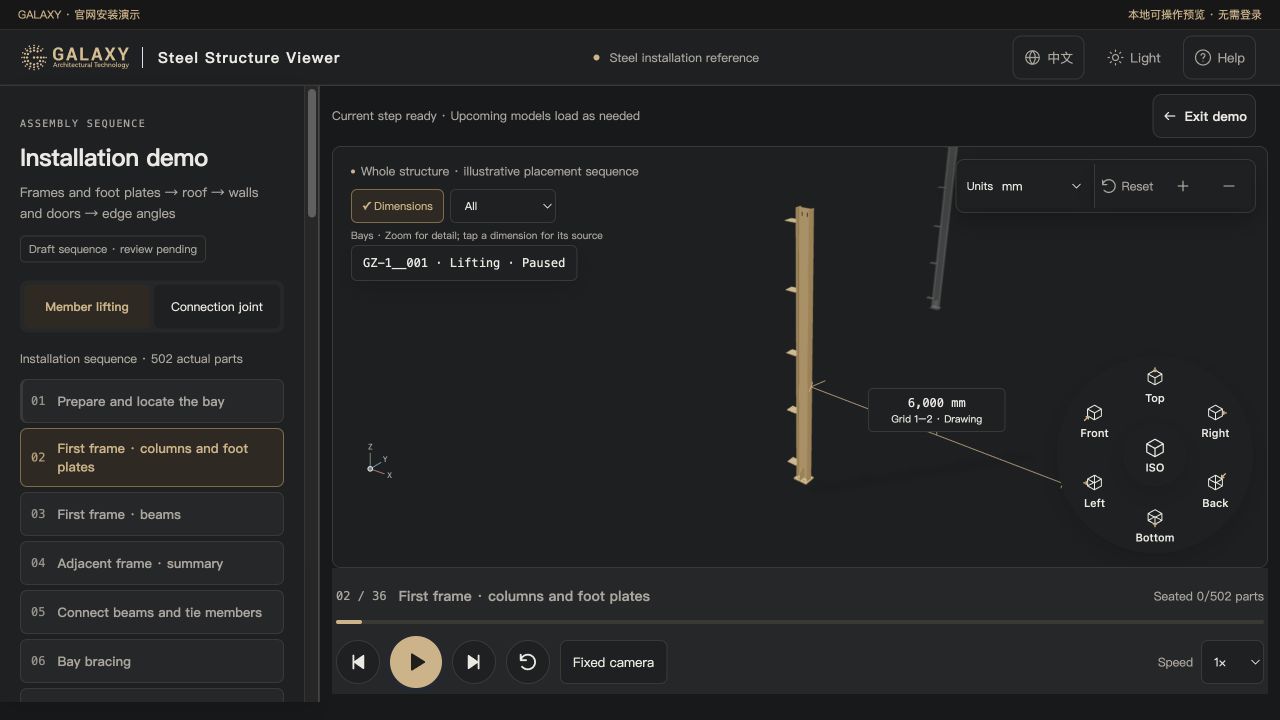The width and height of the screenshot is (1280, 720).
Task: Select the Member lifting tab
Action: 87,307
